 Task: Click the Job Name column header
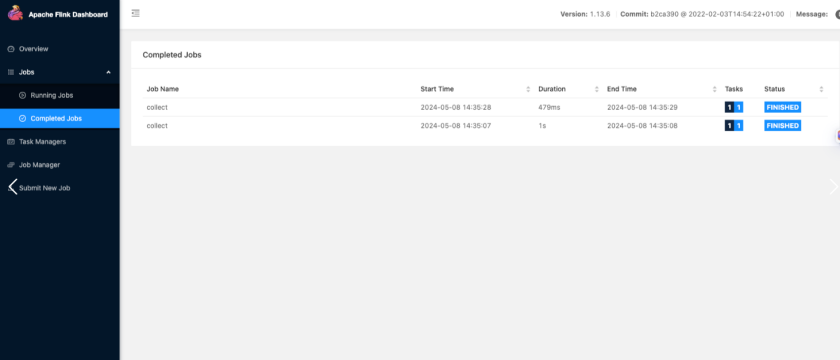[163, 89]
